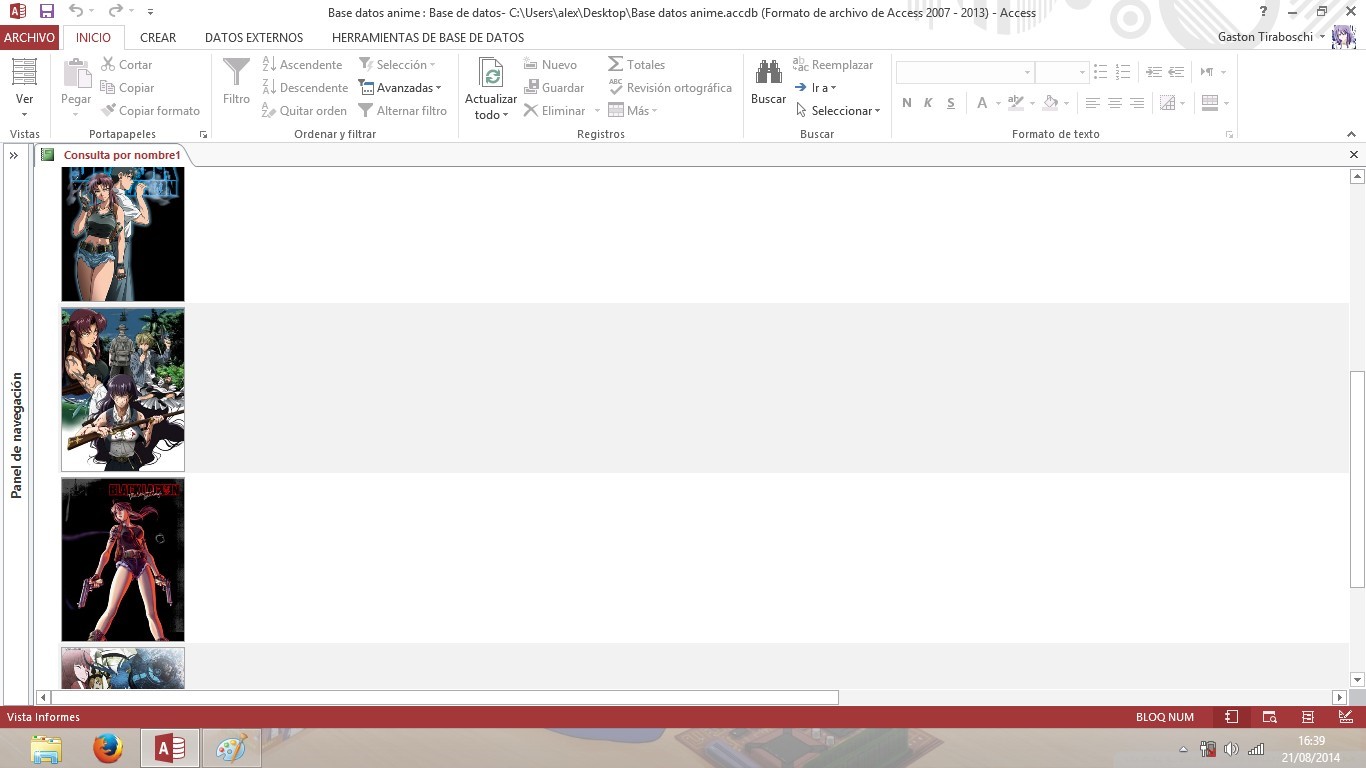Expand the Ver dropdown arrow

[24, 114]
